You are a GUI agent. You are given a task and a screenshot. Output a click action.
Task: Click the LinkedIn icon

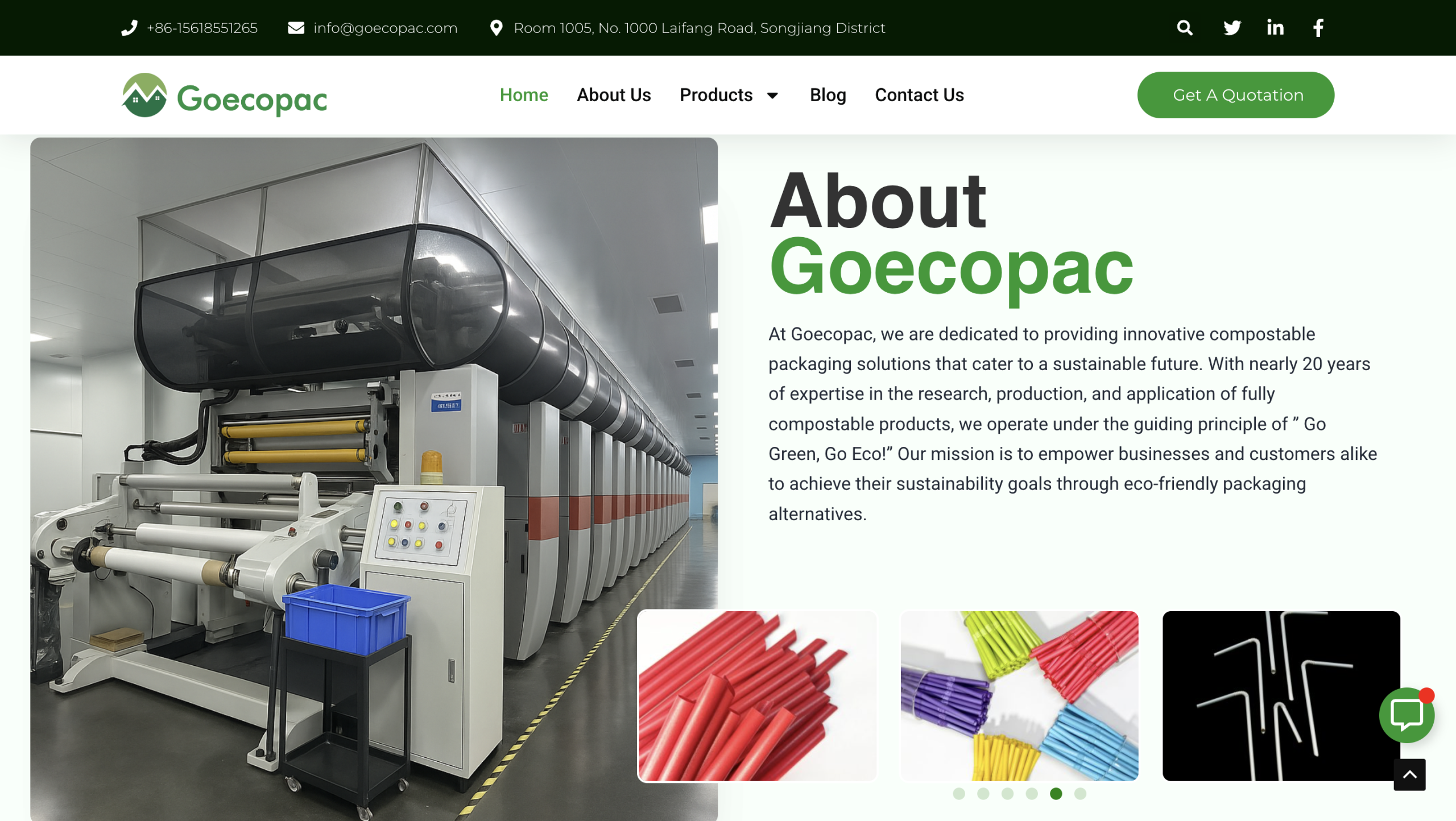1275,28
